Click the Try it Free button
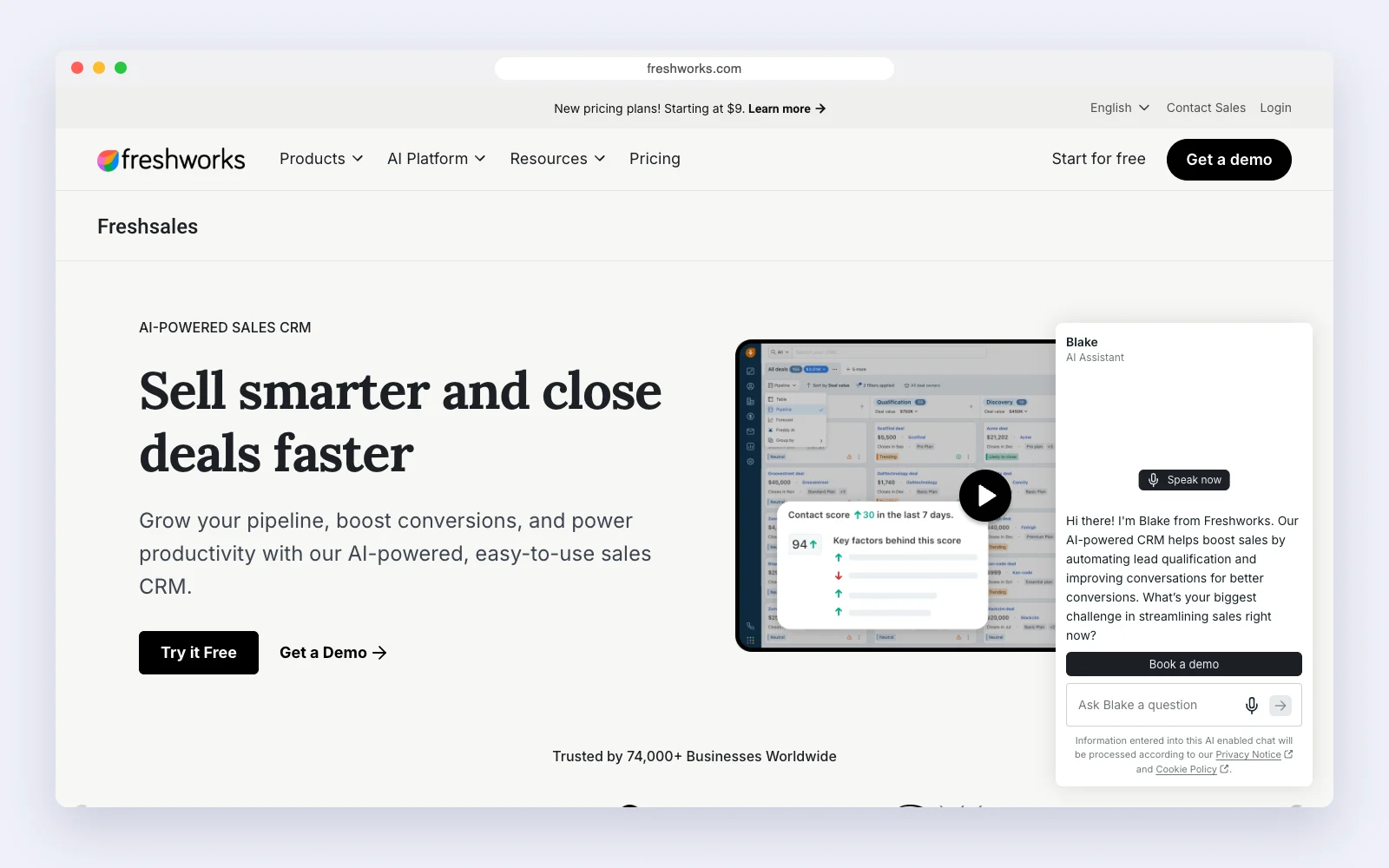The image size is (1389, 868). point(199,653)
